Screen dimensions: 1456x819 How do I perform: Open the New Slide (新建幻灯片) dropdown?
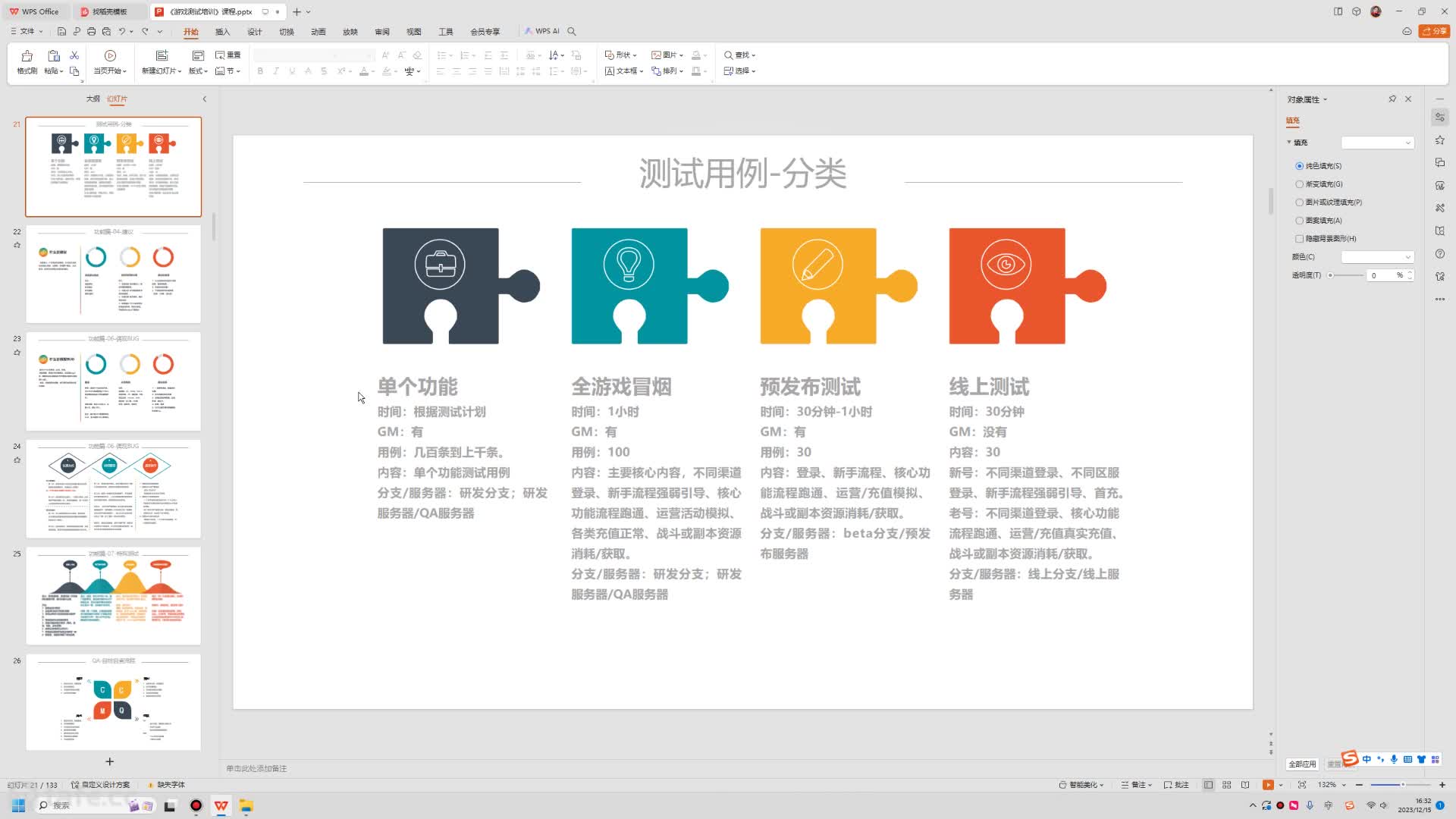[162, 71]
